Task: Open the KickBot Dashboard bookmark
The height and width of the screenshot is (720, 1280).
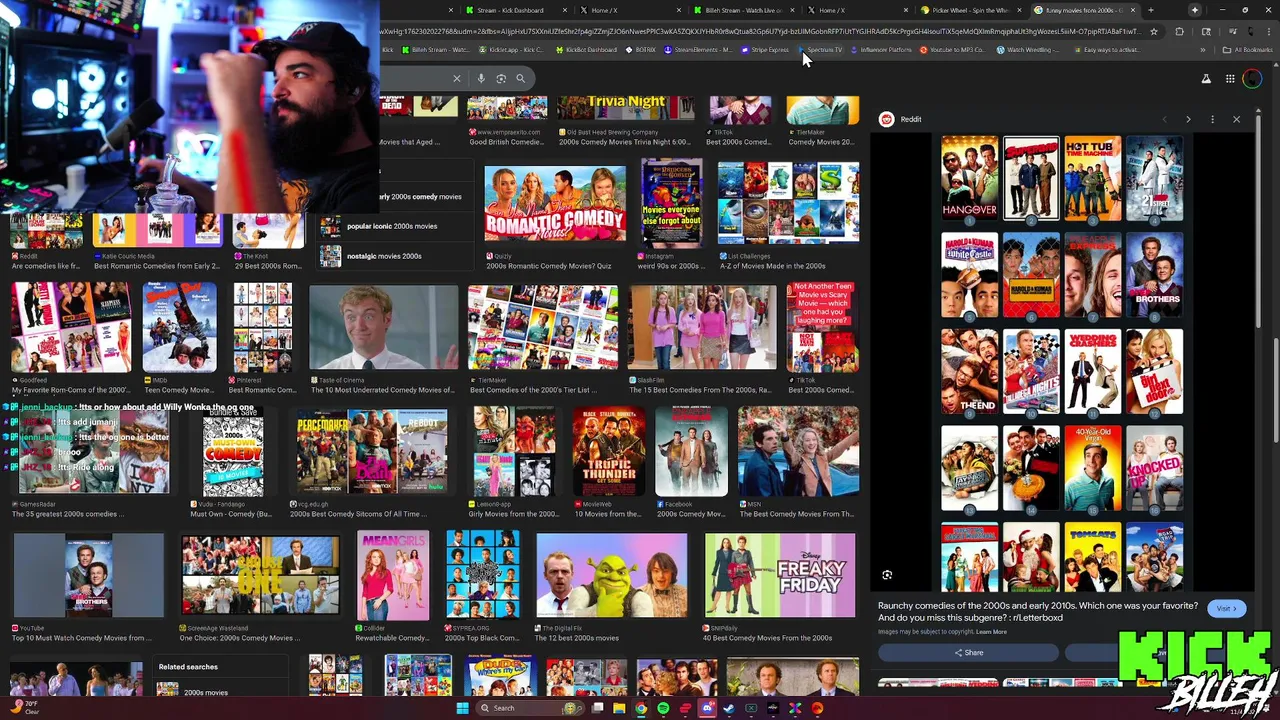Action: coord(585,49)
